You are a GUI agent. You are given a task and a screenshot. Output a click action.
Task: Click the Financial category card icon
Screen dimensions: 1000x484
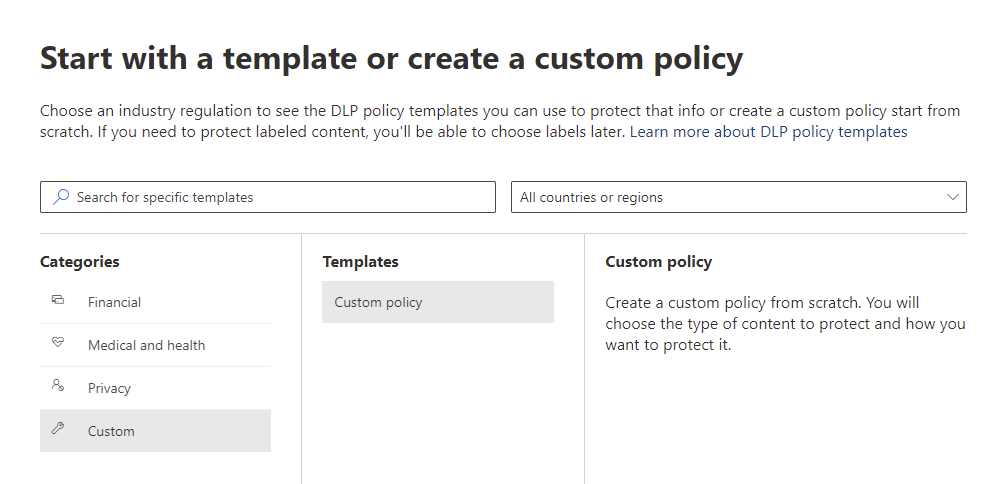coord(57,301)
